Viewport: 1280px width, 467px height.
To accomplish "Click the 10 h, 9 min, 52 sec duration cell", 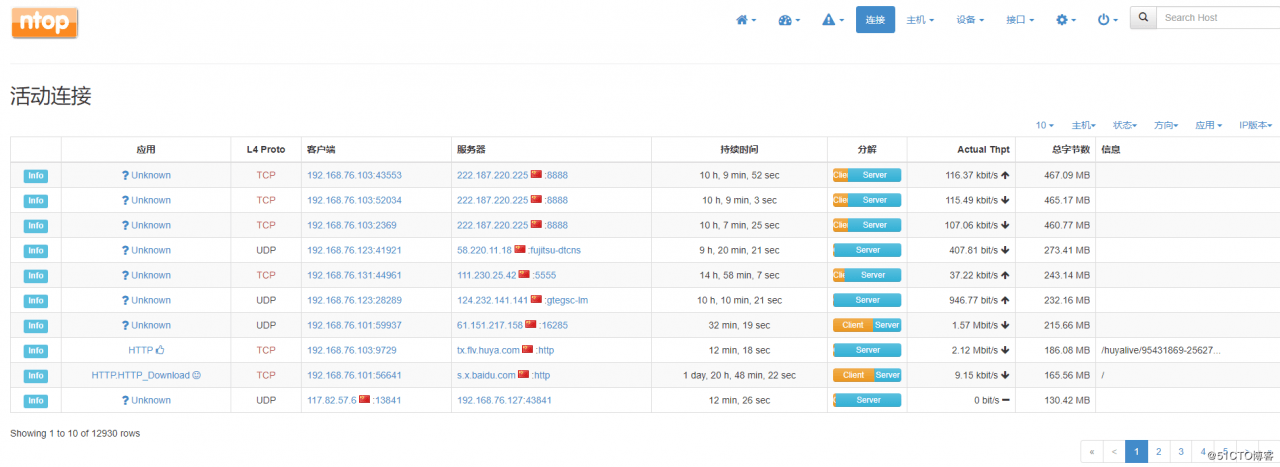I will click(x=739, y=175).
